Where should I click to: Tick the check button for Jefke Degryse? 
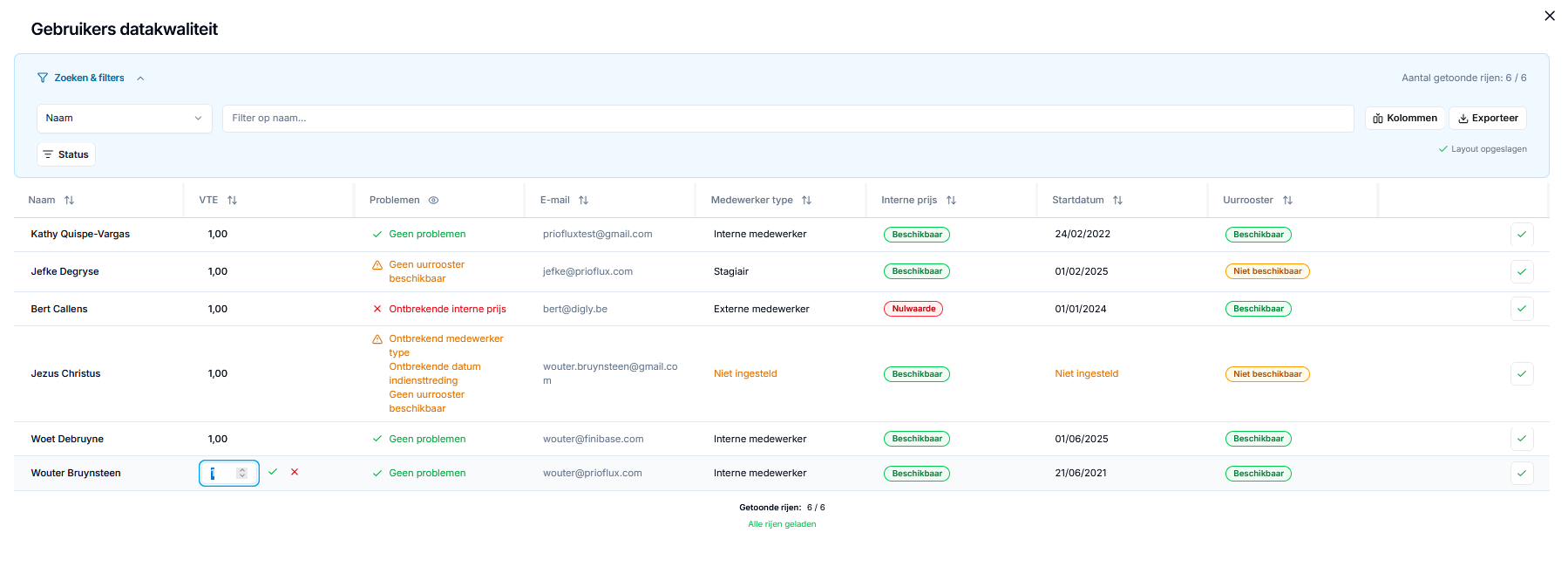pos(1522,272)
